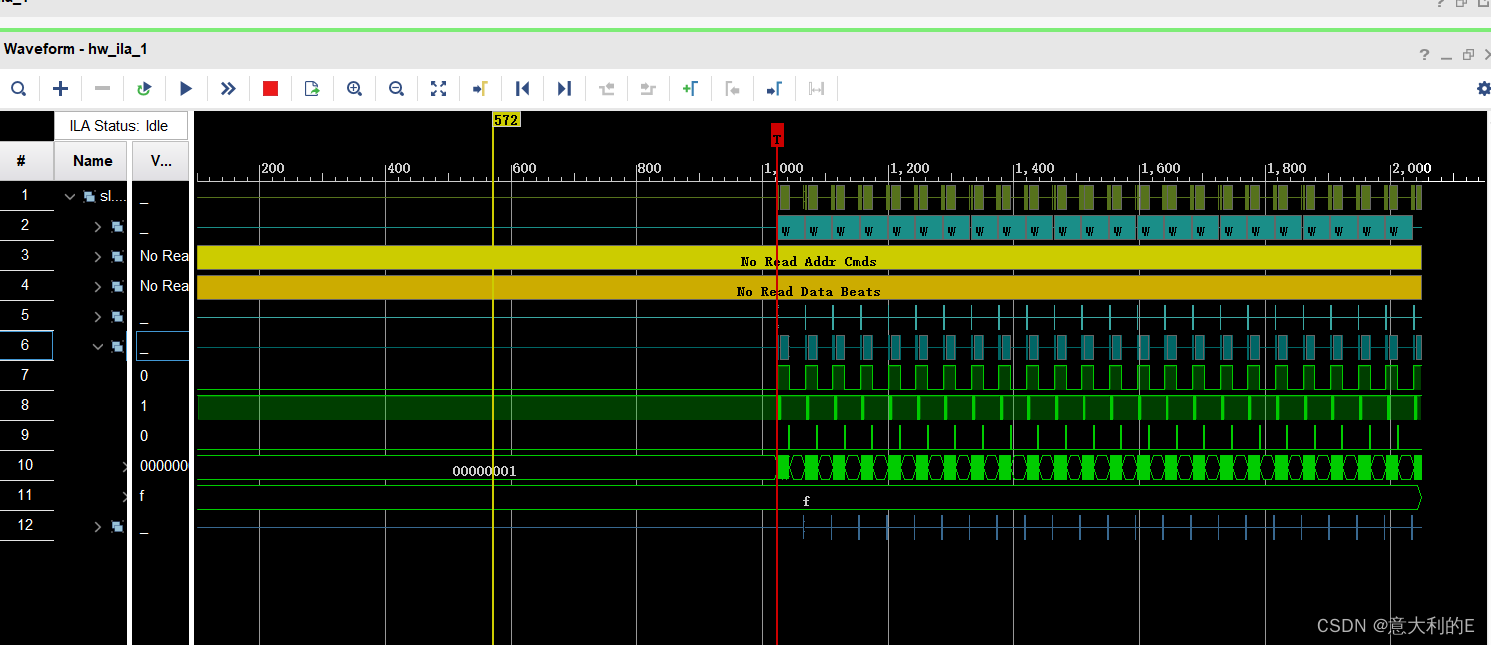Click value cell 'f' in row 11
This screenshot has width=1491, height=645.
click(x=161, y=496)
